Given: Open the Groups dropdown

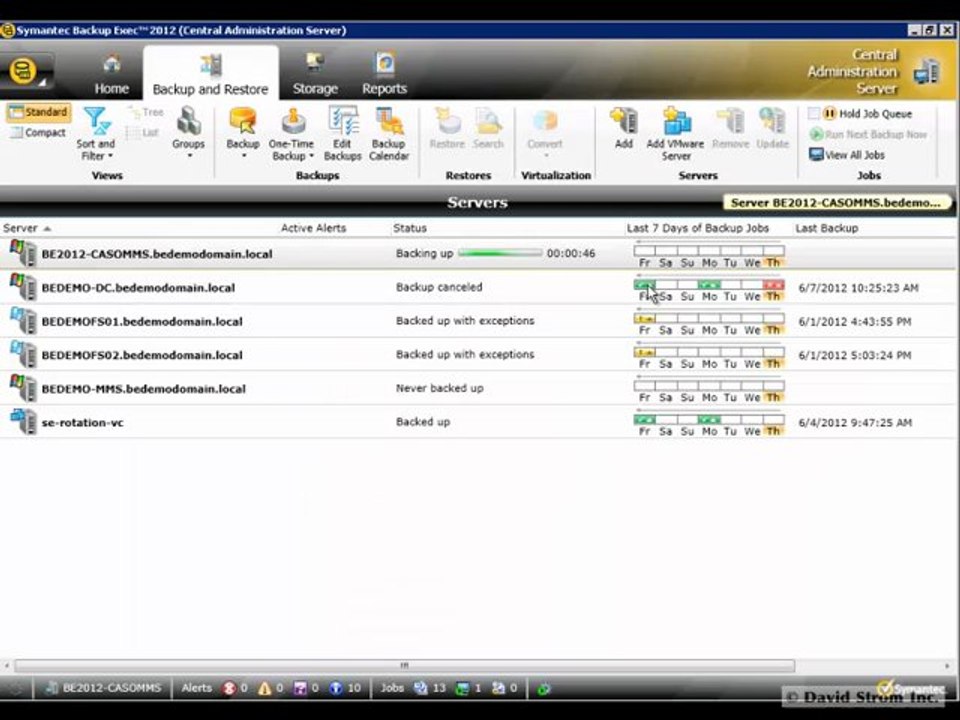Looking at the screenshot, I should [188, 132].
